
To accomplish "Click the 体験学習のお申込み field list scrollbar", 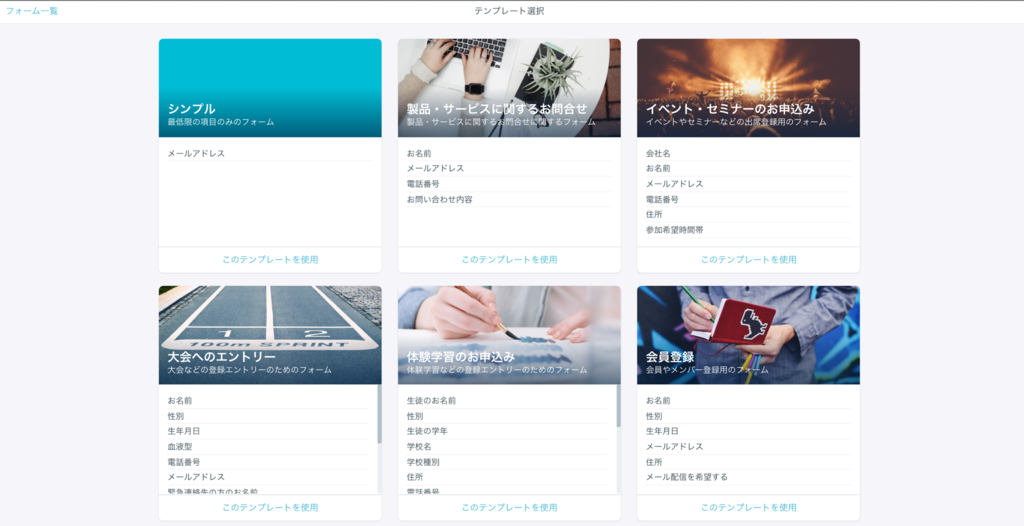I will [618, 406].
